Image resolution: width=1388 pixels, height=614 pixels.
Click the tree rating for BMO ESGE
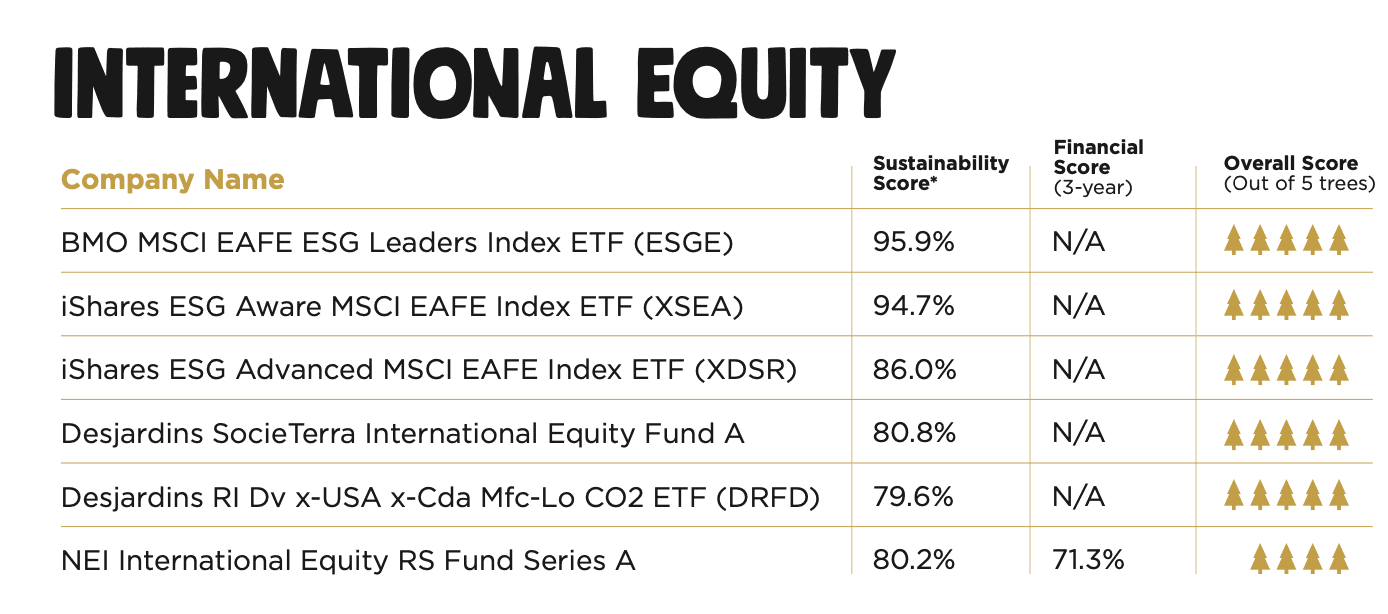1287,241
